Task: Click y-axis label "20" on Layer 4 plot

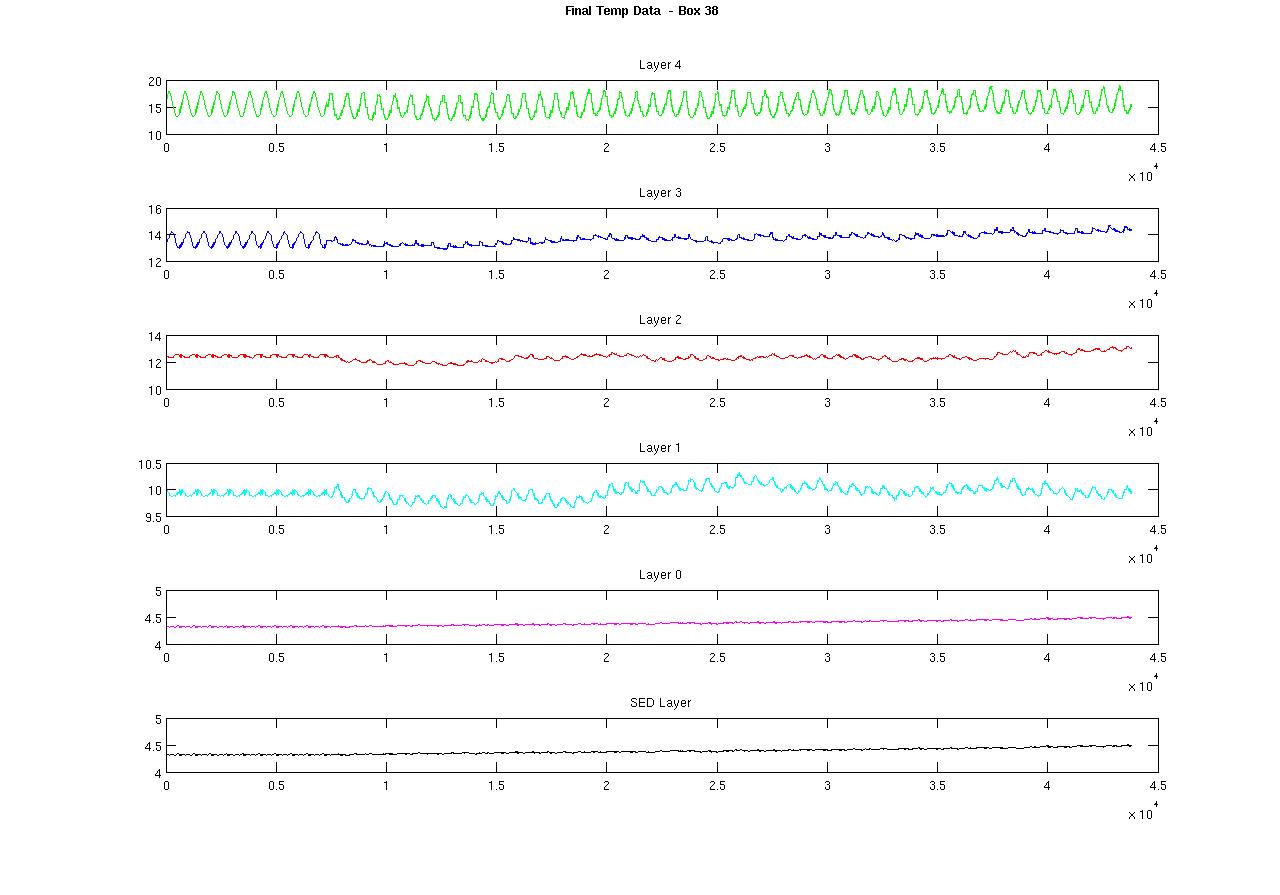Action: click(154, 82)
